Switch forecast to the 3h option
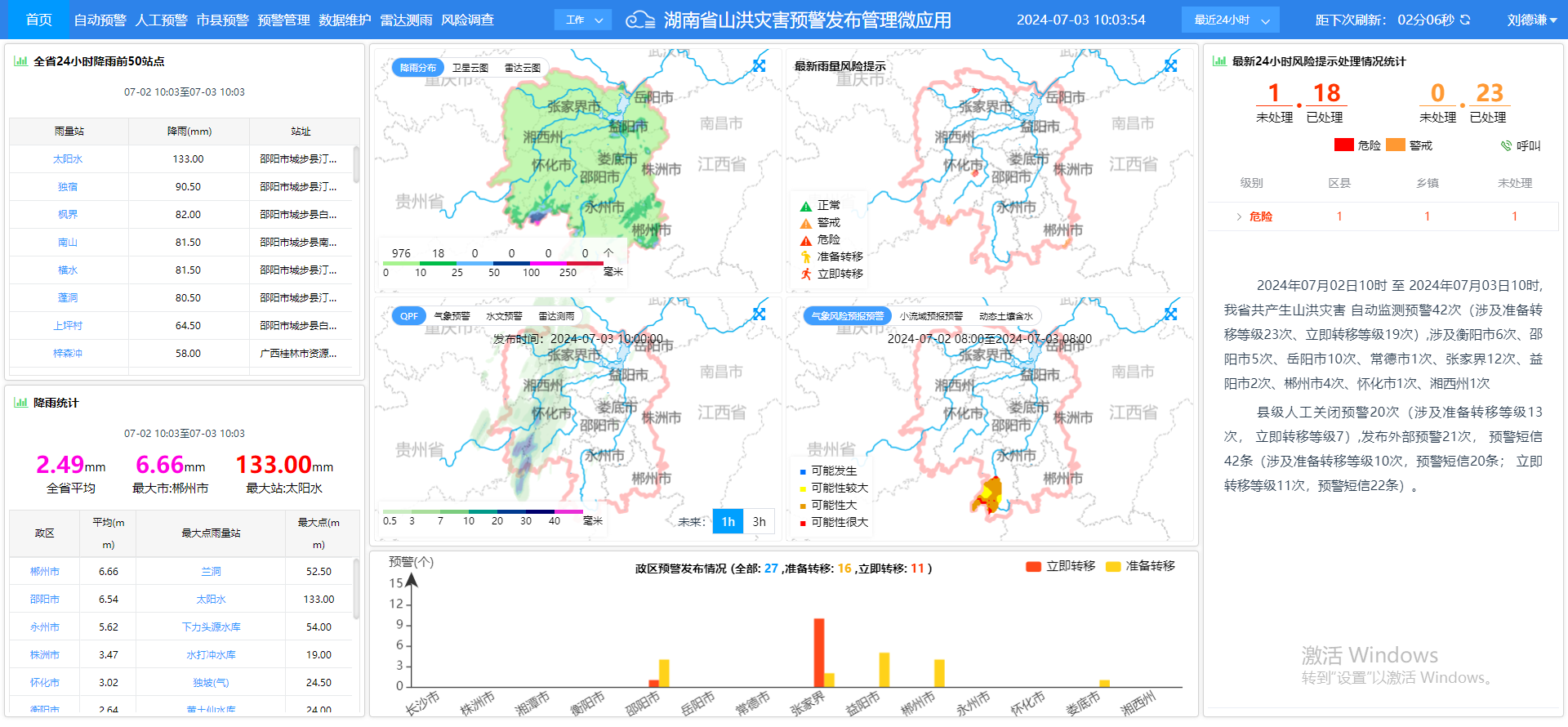Image resolution: width=1568 pixels, height=727 pixels. 759,521
